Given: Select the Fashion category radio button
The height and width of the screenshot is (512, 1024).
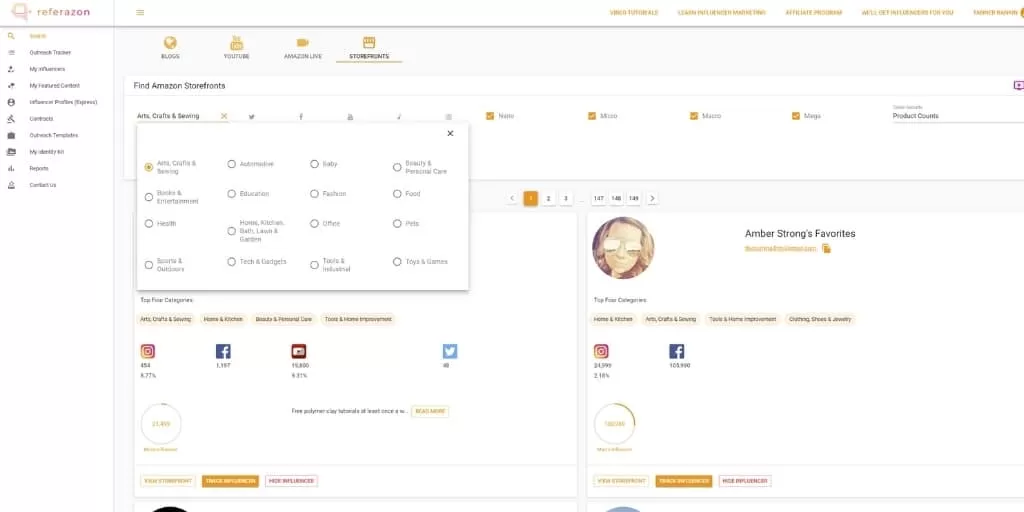Looking at the screenshot, I should [x=314, y=194].
